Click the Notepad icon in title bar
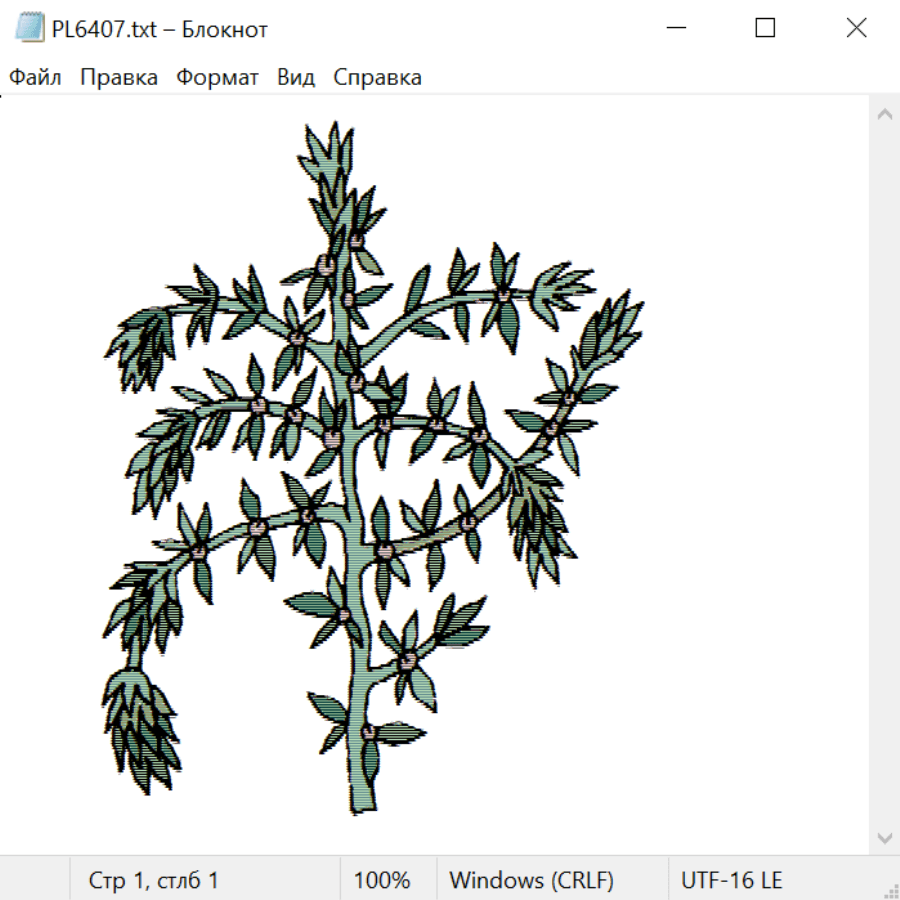The width and height of the screenshot is (900, 900). click(x=29, y=28)
